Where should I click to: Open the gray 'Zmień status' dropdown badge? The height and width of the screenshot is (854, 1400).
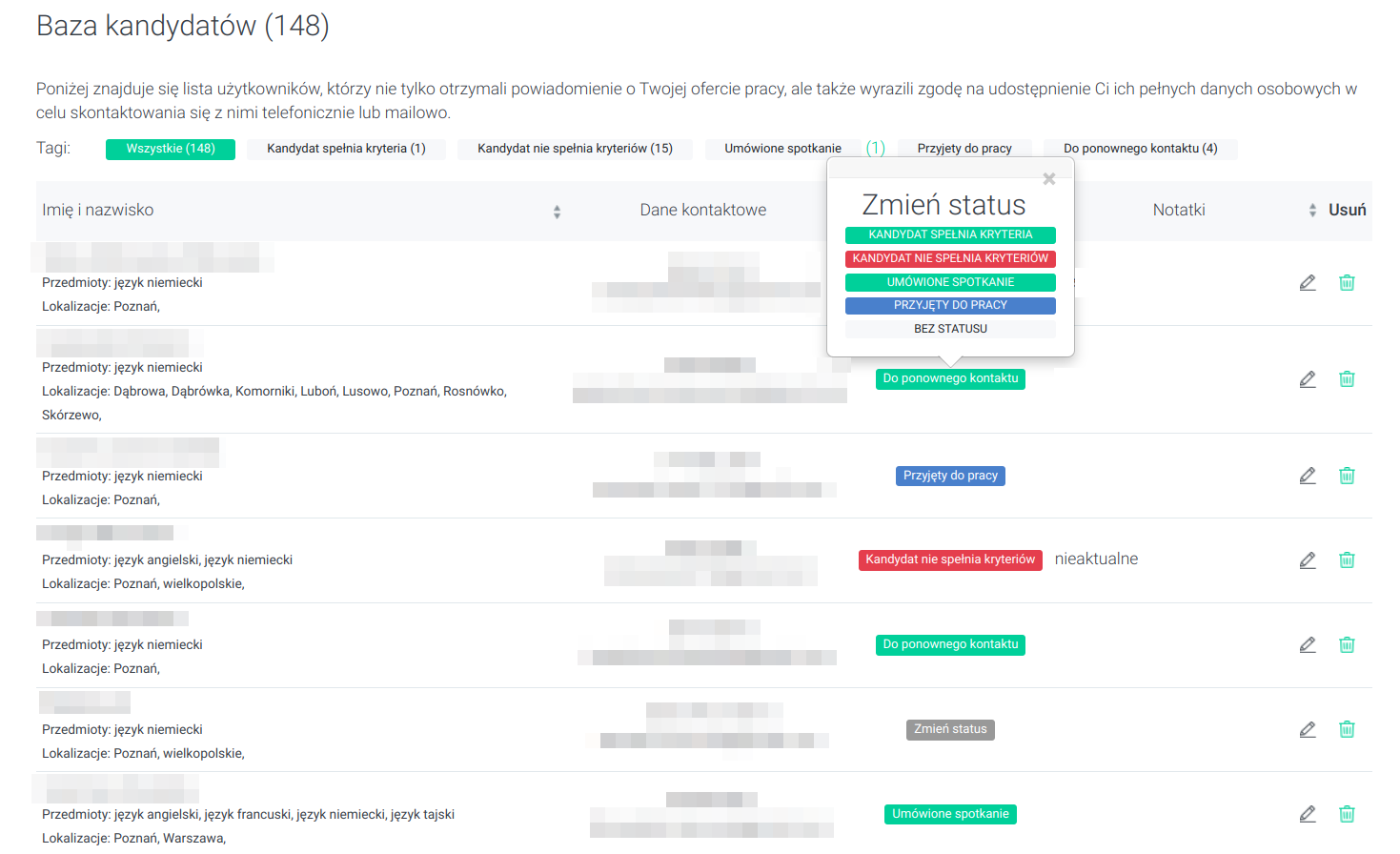click(x=950, y=730)
